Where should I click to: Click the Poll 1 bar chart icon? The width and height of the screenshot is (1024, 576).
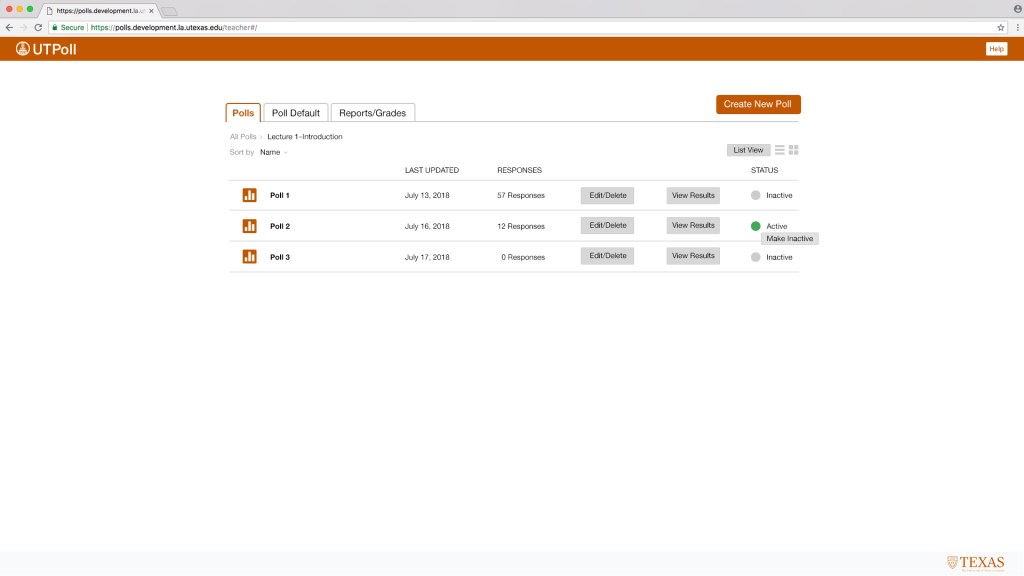(x=249, y=195)
